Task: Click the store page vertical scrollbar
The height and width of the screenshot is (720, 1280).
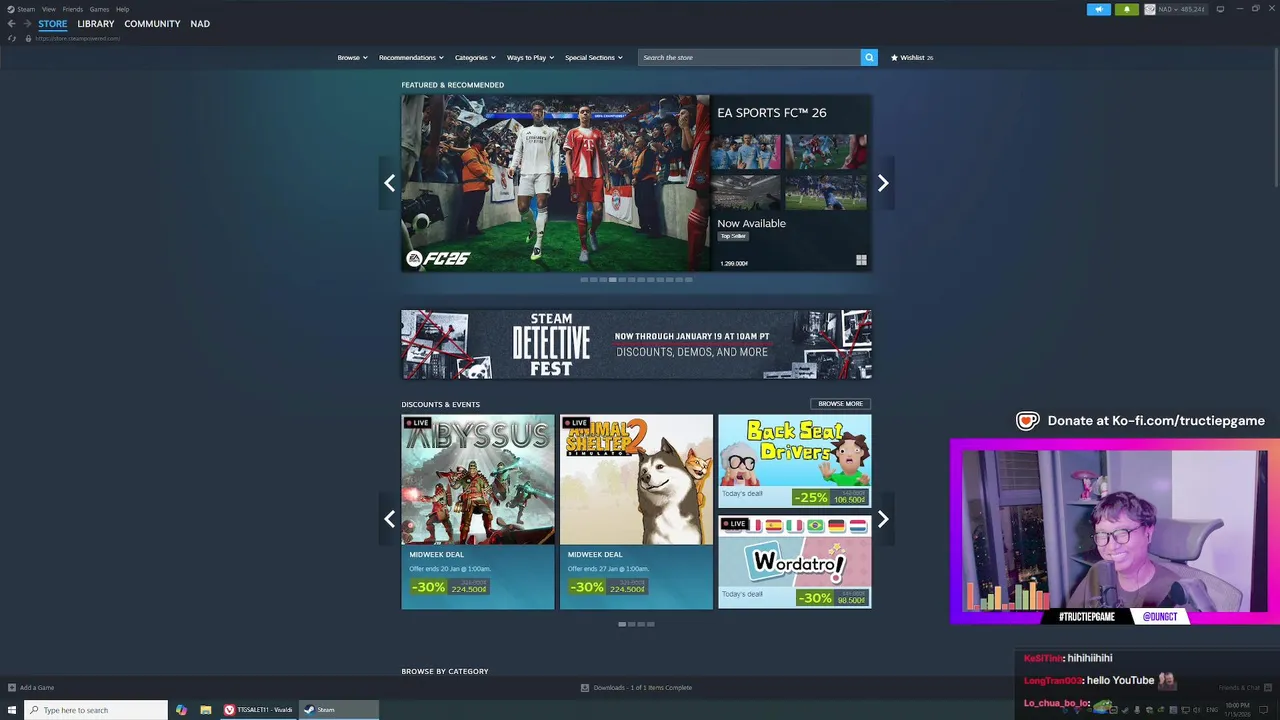Action: (x=1276, y=116)
